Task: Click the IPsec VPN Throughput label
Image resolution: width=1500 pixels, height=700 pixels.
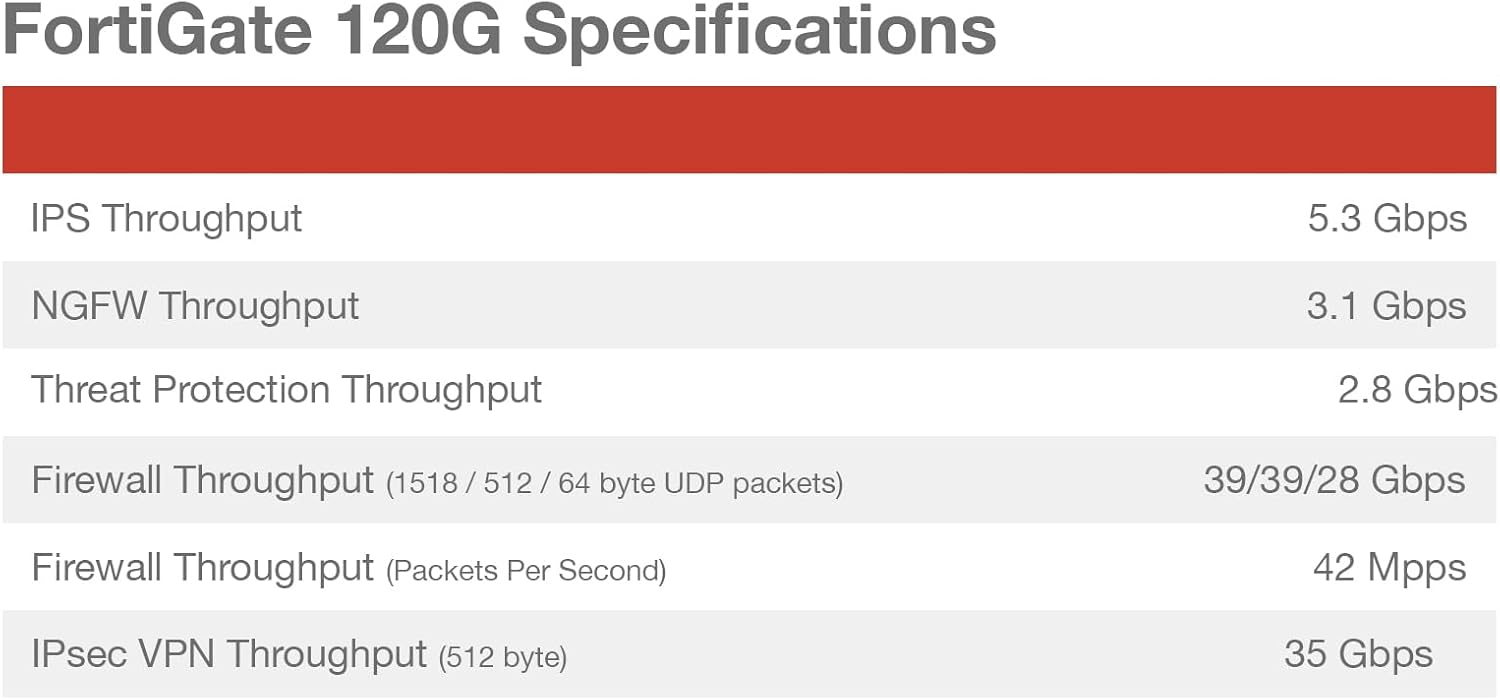Action: [x=229, y=655]
